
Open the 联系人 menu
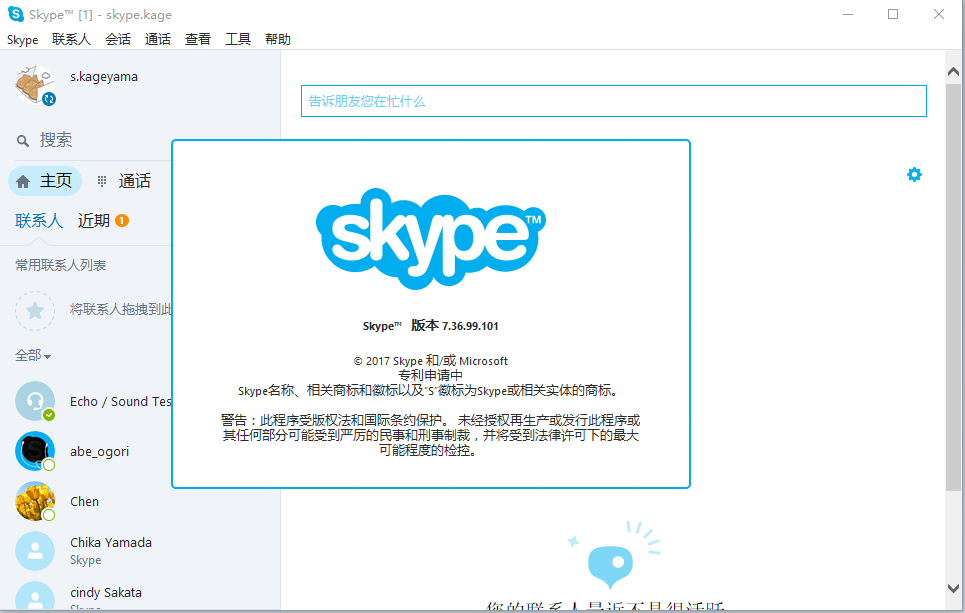click(71, 39)
